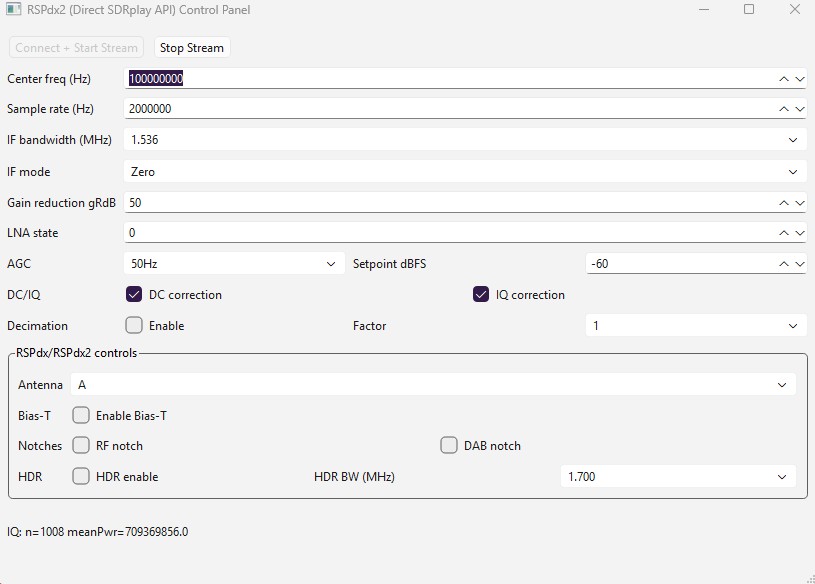Enable Bias-T checkbox

[x=81, y=416]
